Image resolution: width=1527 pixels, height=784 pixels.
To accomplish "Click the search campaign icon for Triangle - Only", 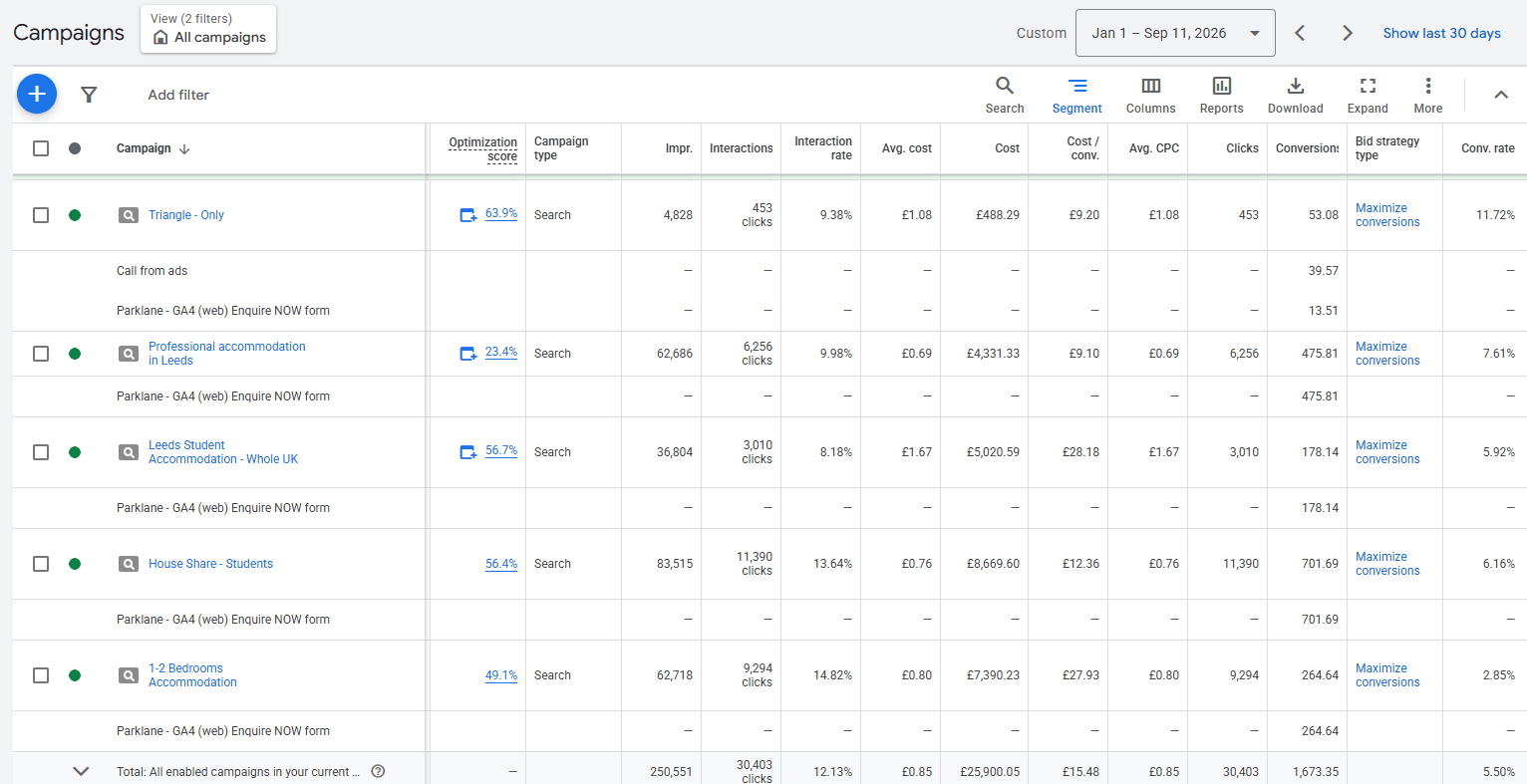I will 129,215.
